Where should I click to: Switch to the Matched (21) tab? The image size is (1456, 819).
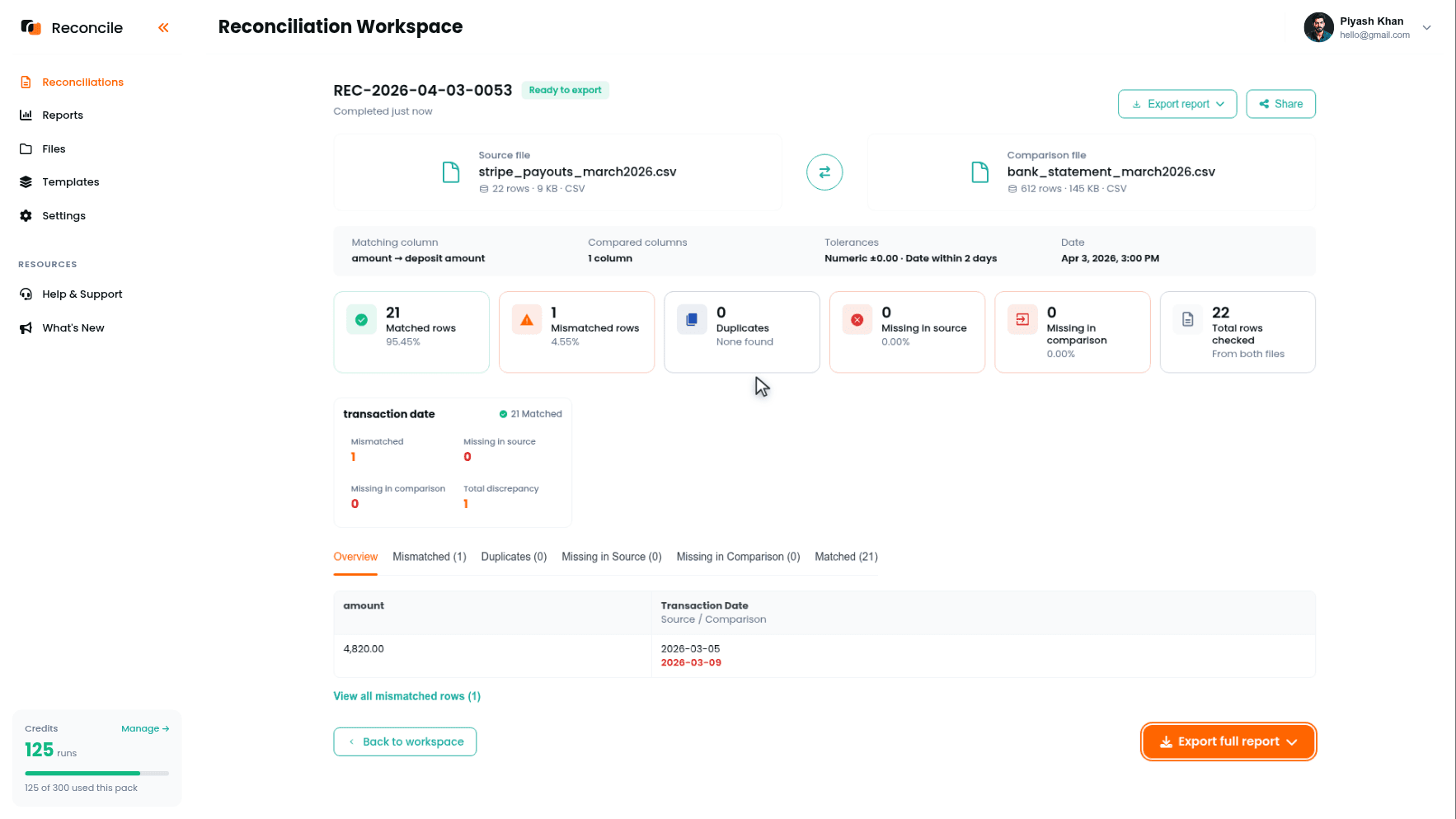(846, 558)
